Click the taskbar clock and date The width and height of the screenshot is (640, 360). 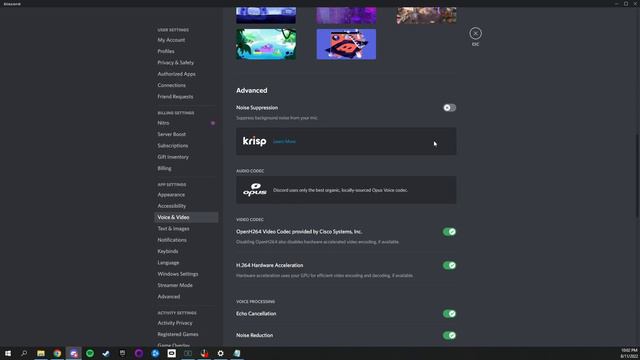pyautogui.click(x=629, y=353)
